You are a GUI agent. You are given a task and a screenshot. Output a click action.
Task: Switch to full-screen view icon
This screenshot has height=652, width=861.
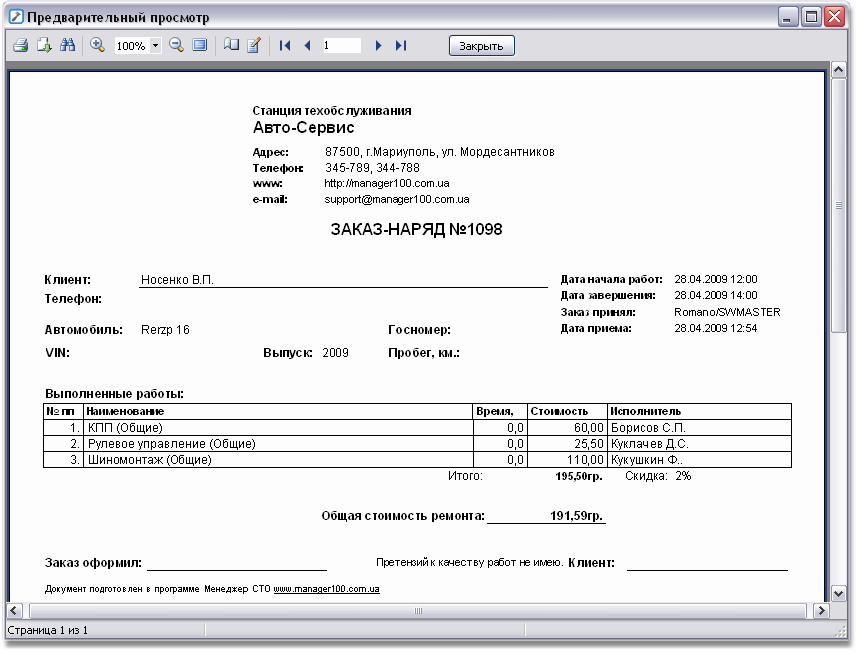(x=200, y=46)
